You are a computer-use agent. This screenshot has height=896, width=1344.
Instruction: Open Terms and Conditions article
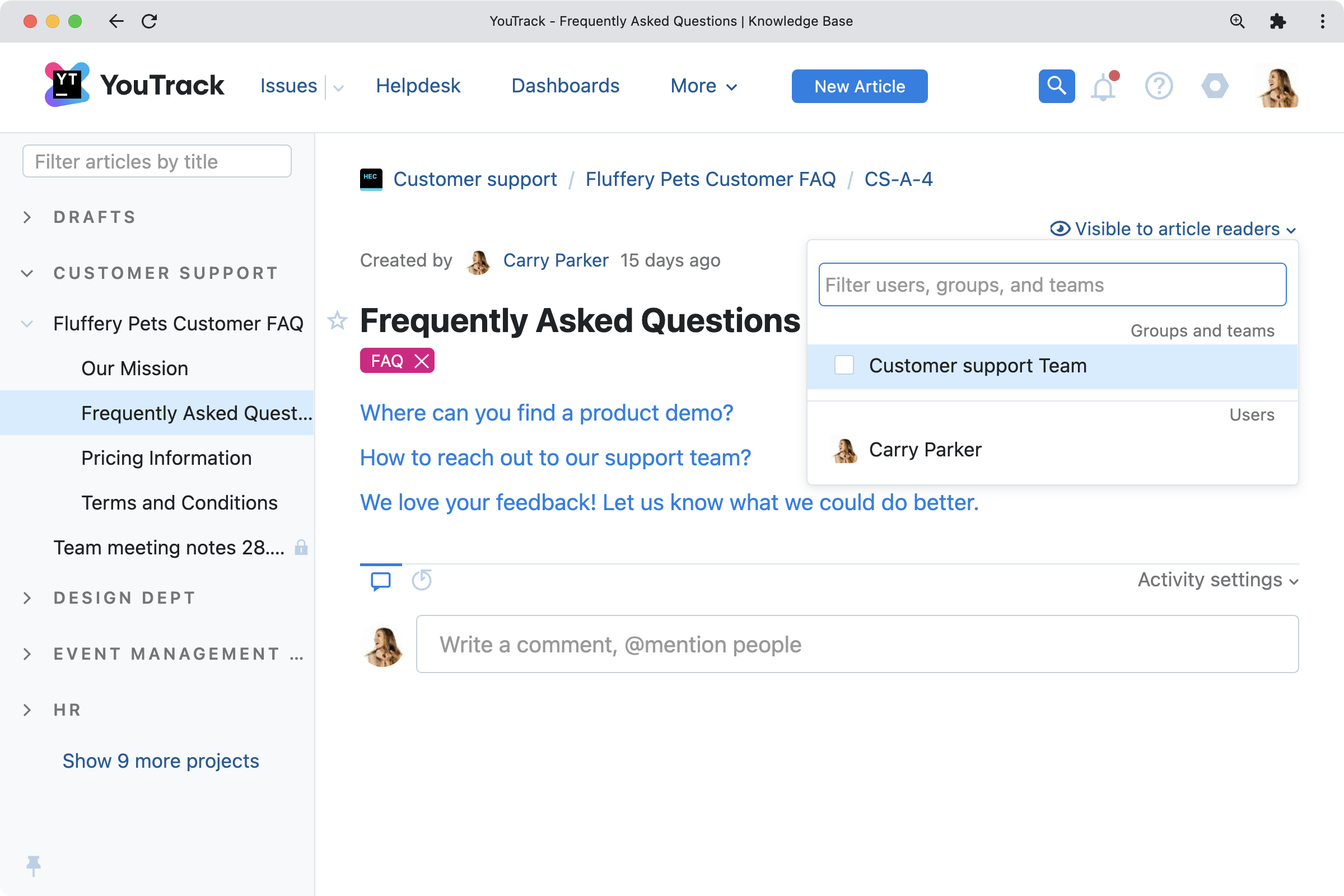tap(179, 503)
